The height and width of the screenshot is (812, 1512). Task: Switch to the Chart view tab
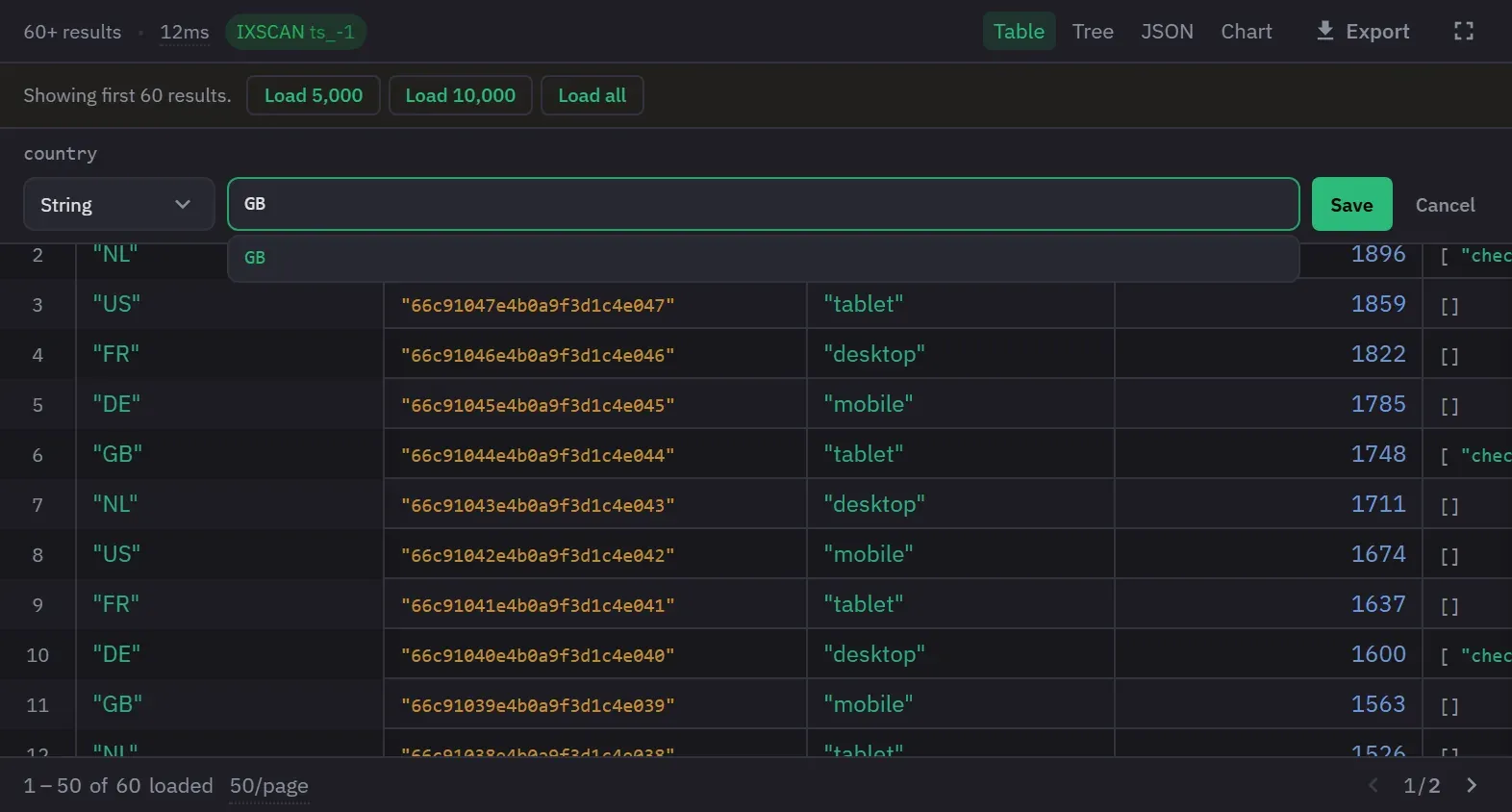point(1247,32)
